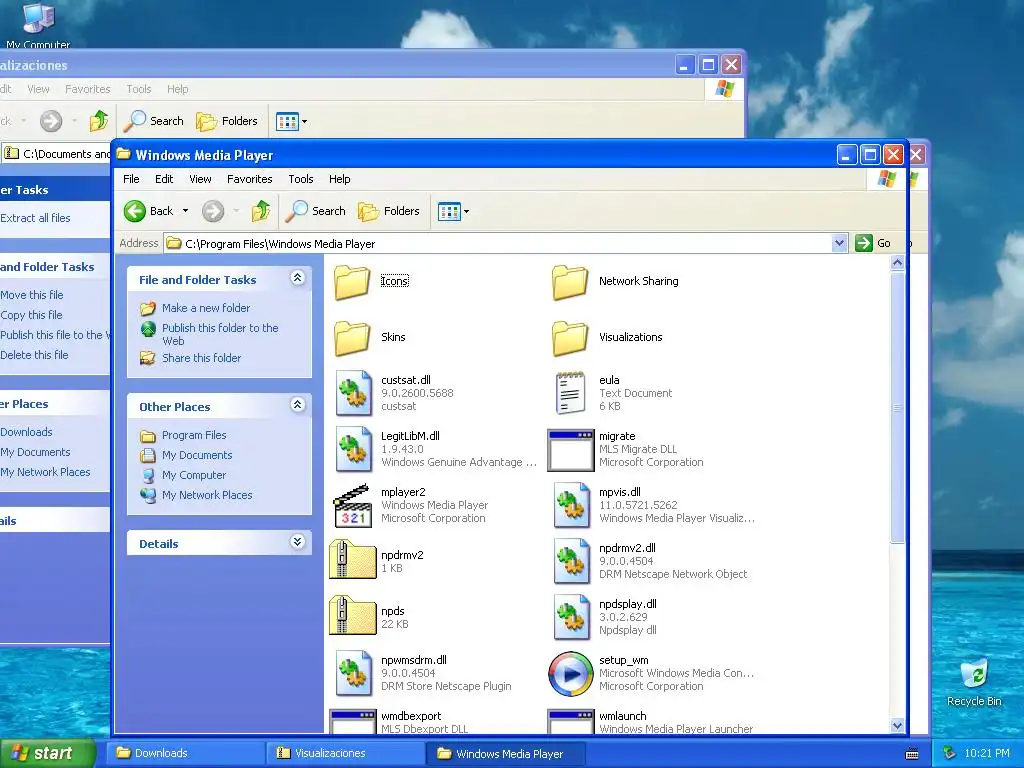The image size is (1024, 768).
Task: Click Up folder icon in Windows Media Player window
Action: pos(261,211)
